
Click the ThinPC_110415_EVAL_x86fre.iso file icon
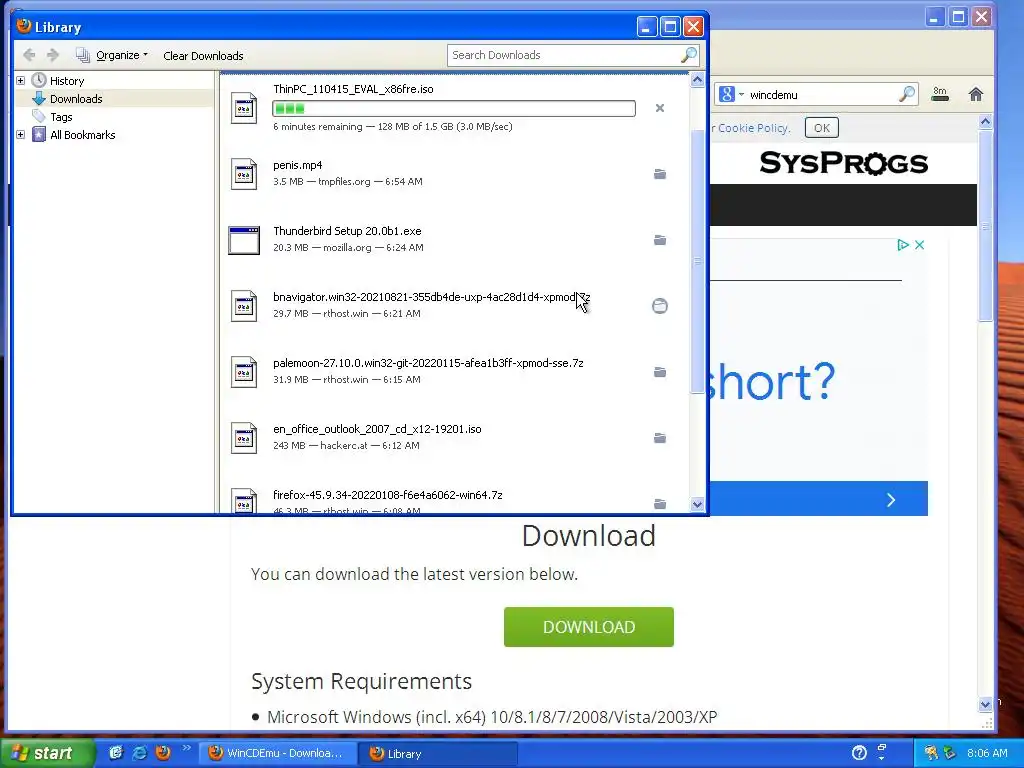pos(244,108)
